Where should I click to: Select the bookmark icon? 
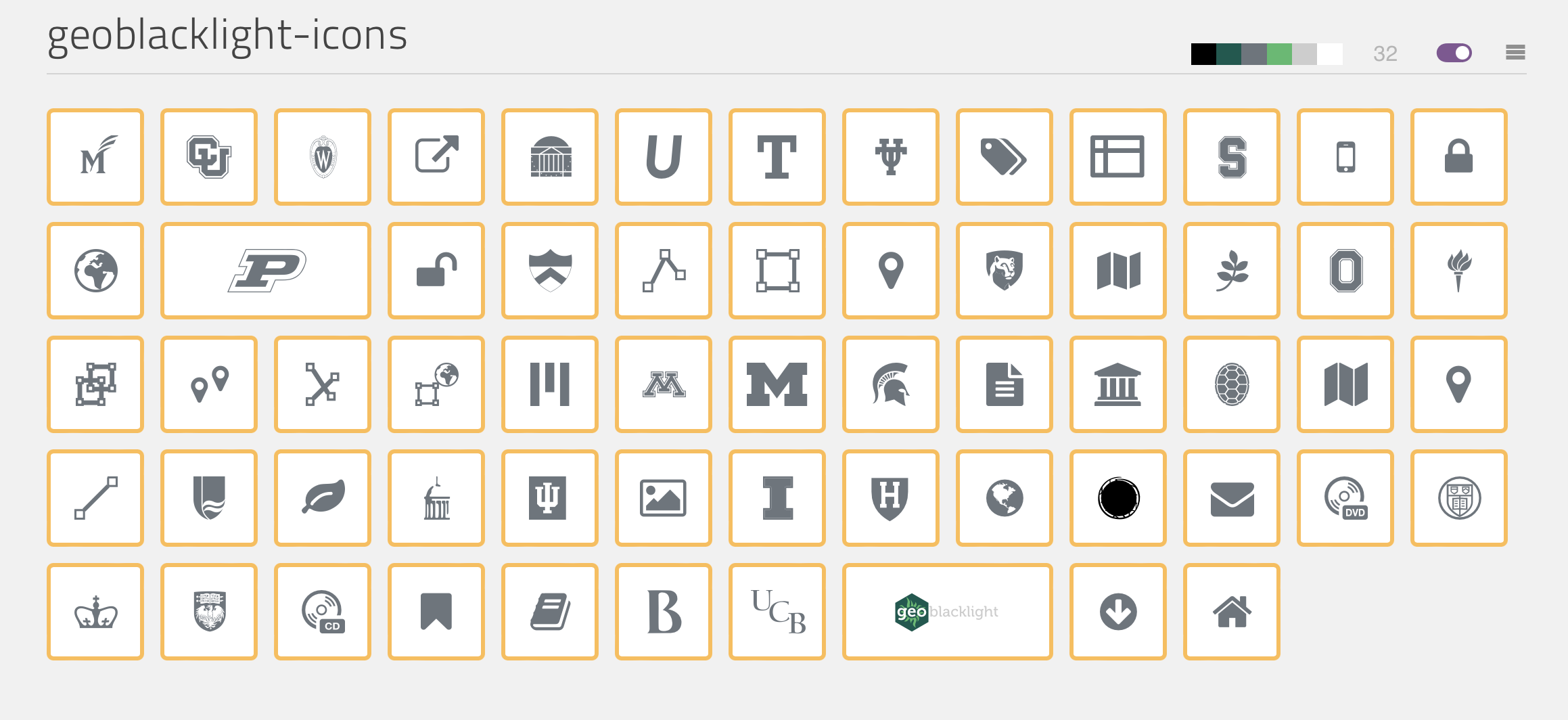pos(436,612)
